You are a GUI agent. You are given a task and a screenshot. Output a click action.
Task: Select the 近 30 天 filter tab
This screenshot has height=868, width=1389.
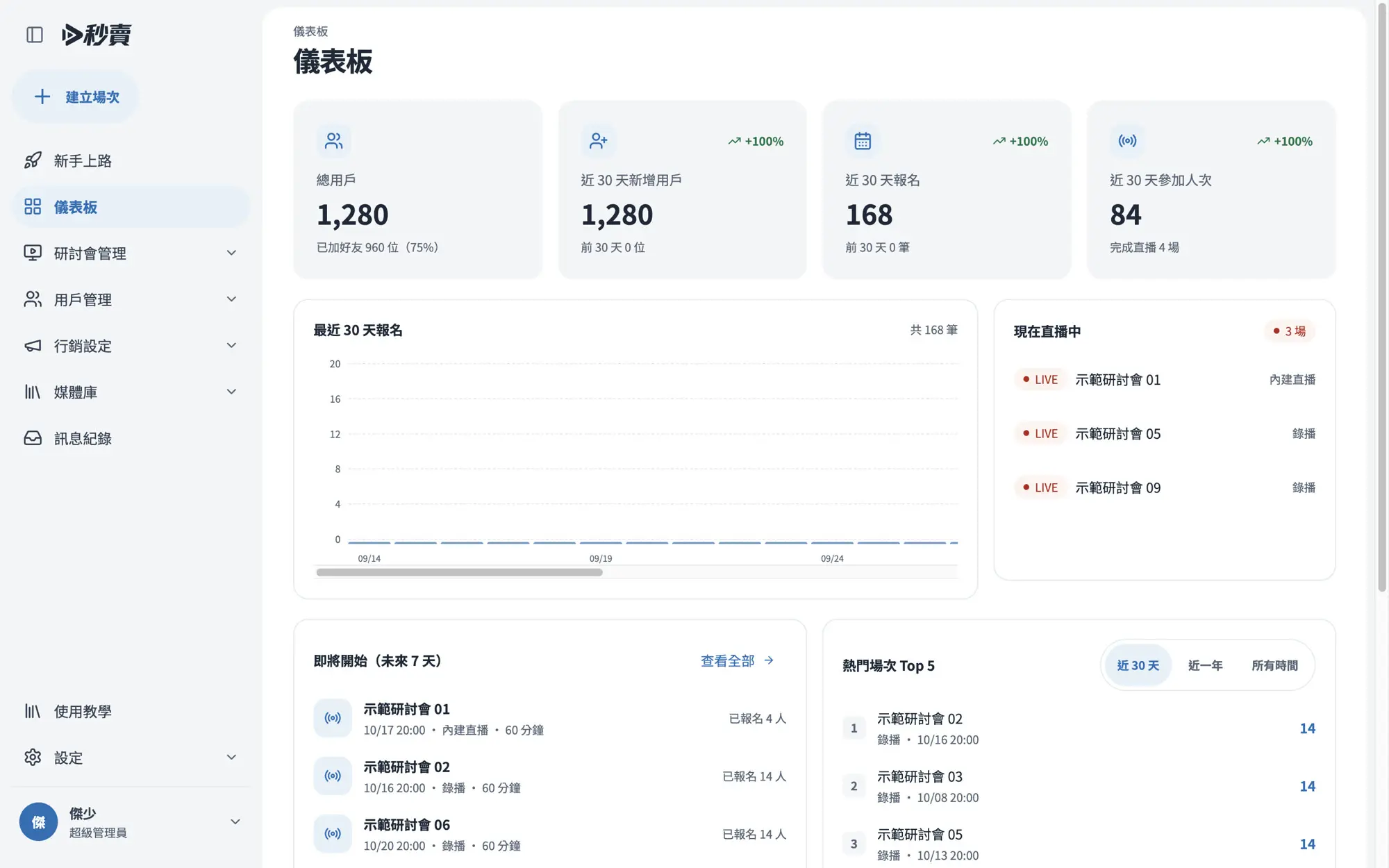point(1138,665)
